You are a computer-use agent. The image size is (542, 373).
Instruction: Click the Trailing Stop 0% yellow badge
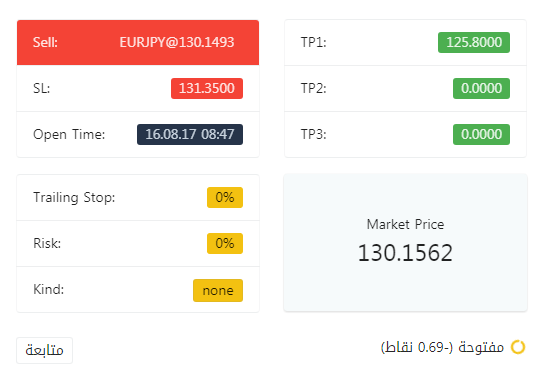[x=225, y=197]
